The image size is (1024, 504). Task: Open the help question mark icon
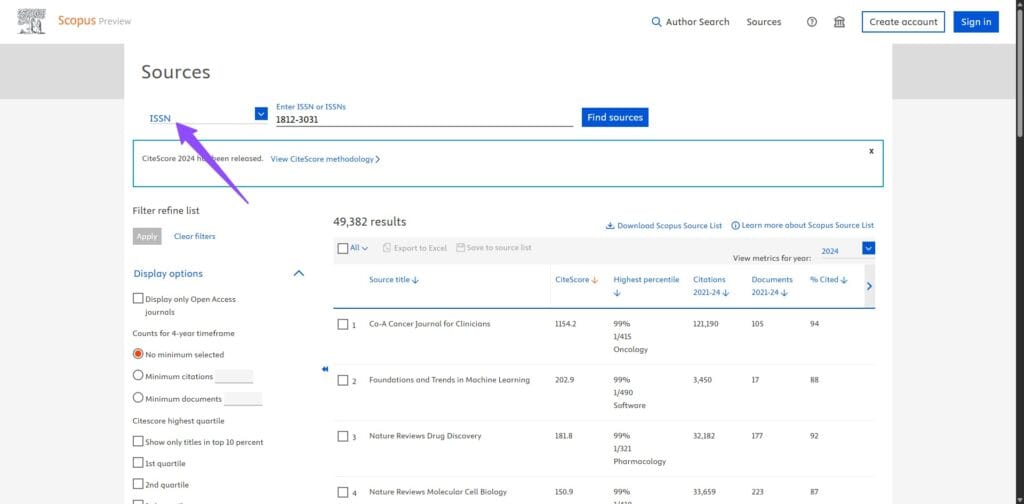[x=812, y=22]
